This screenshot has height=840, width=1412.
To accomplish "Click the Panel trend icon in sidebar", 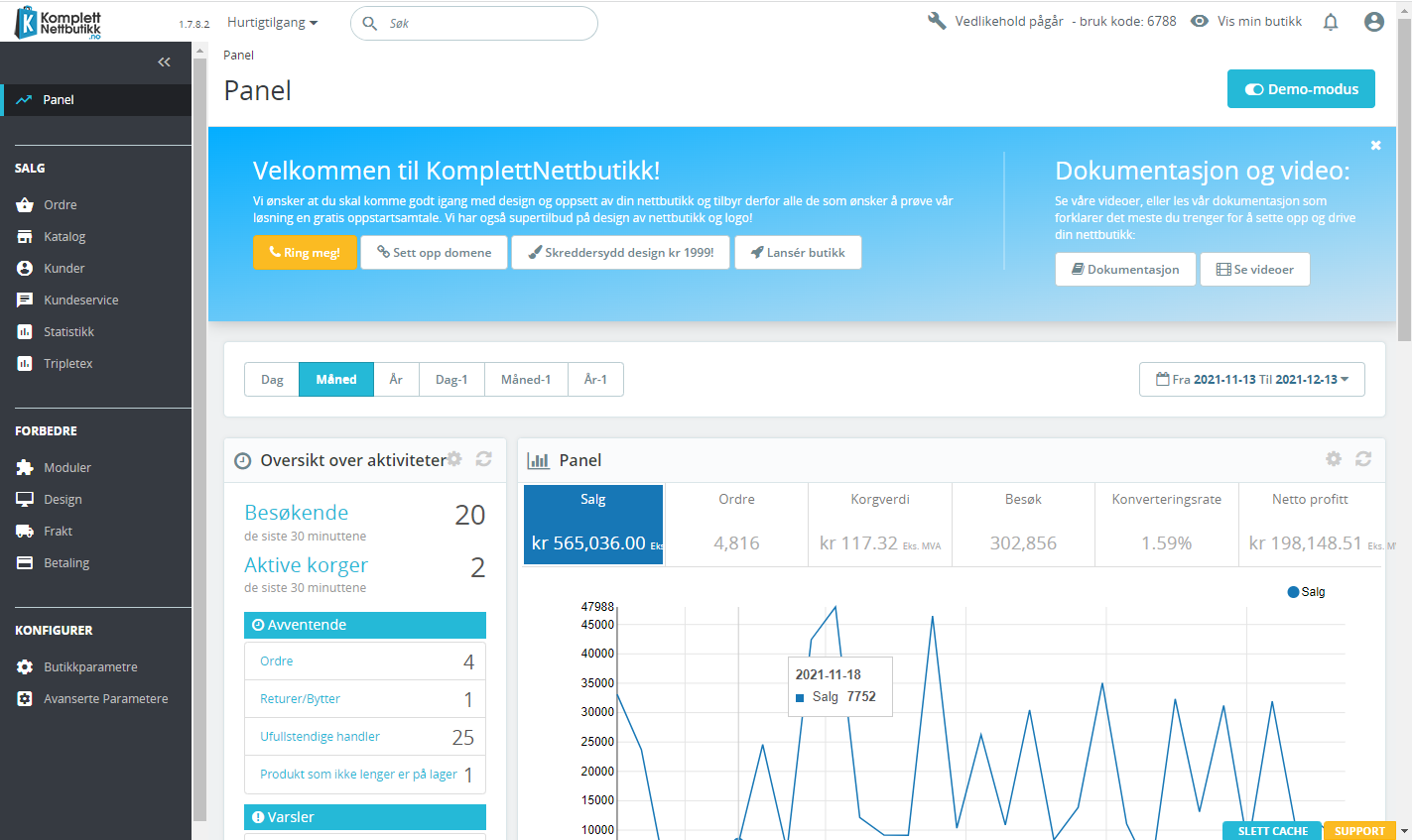I will pos(24,100).
